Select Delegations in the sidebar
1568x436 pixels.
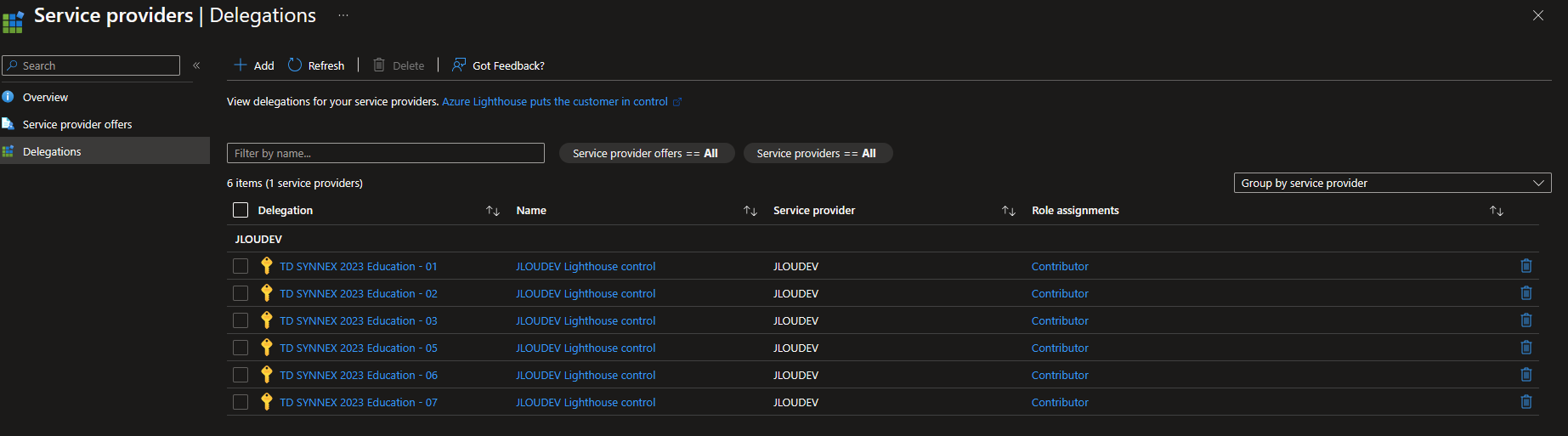[x=105, y=151]
